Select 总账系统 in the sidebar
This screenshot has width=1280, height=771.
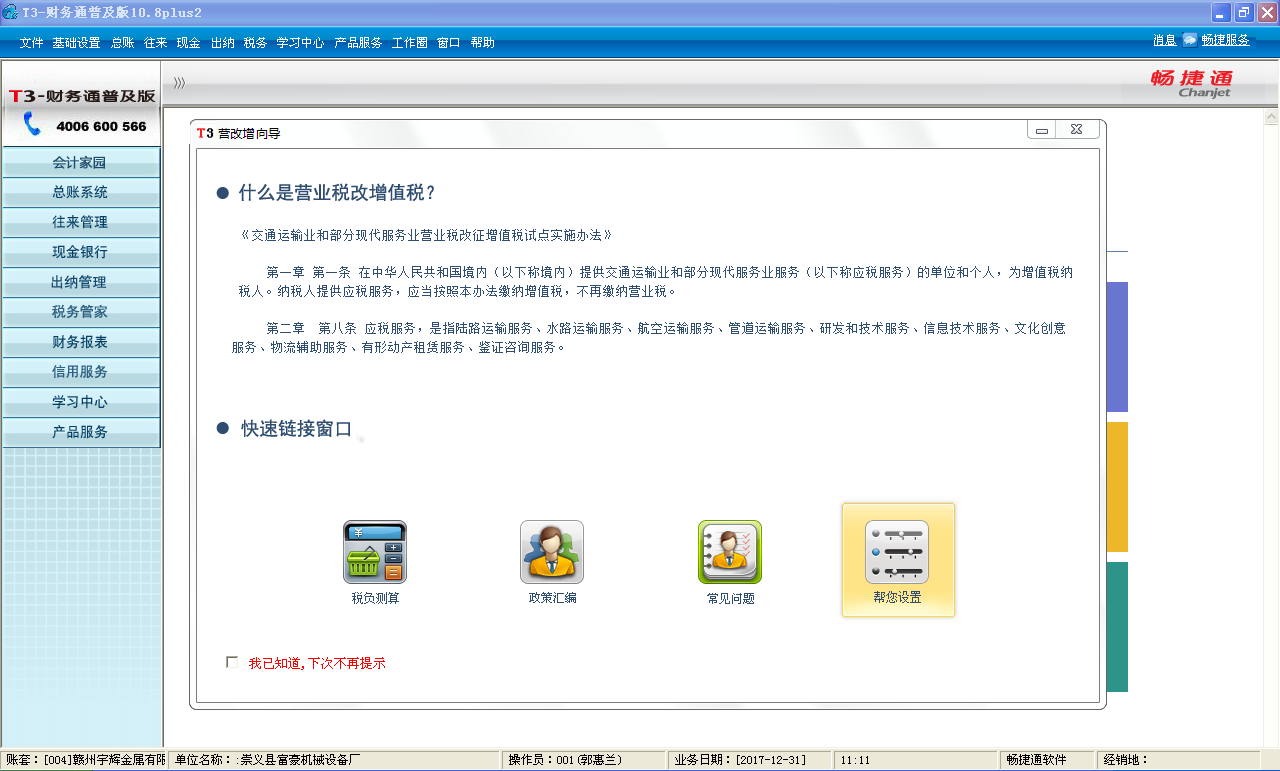click(x=80, y=193)
